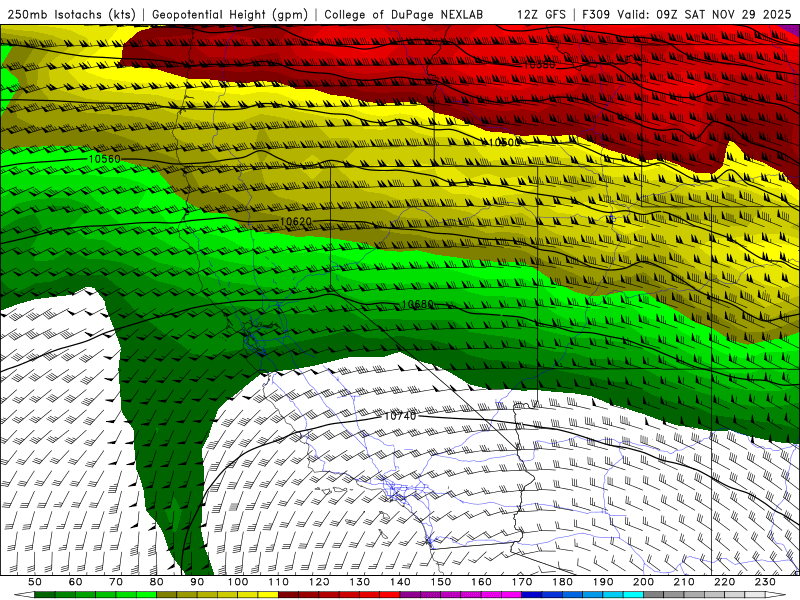Click the 170 knot colorbar label

522,582
